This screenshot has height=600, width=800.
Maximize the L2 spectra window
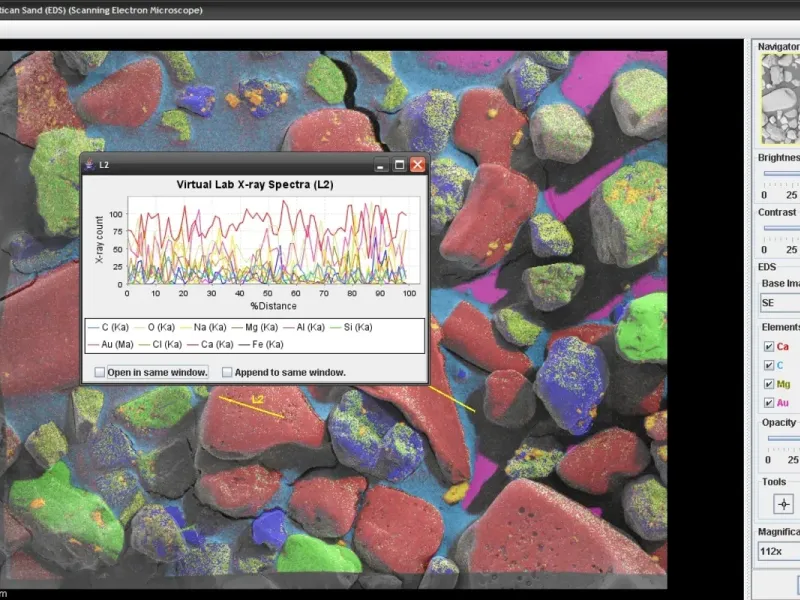coord(399,165)
